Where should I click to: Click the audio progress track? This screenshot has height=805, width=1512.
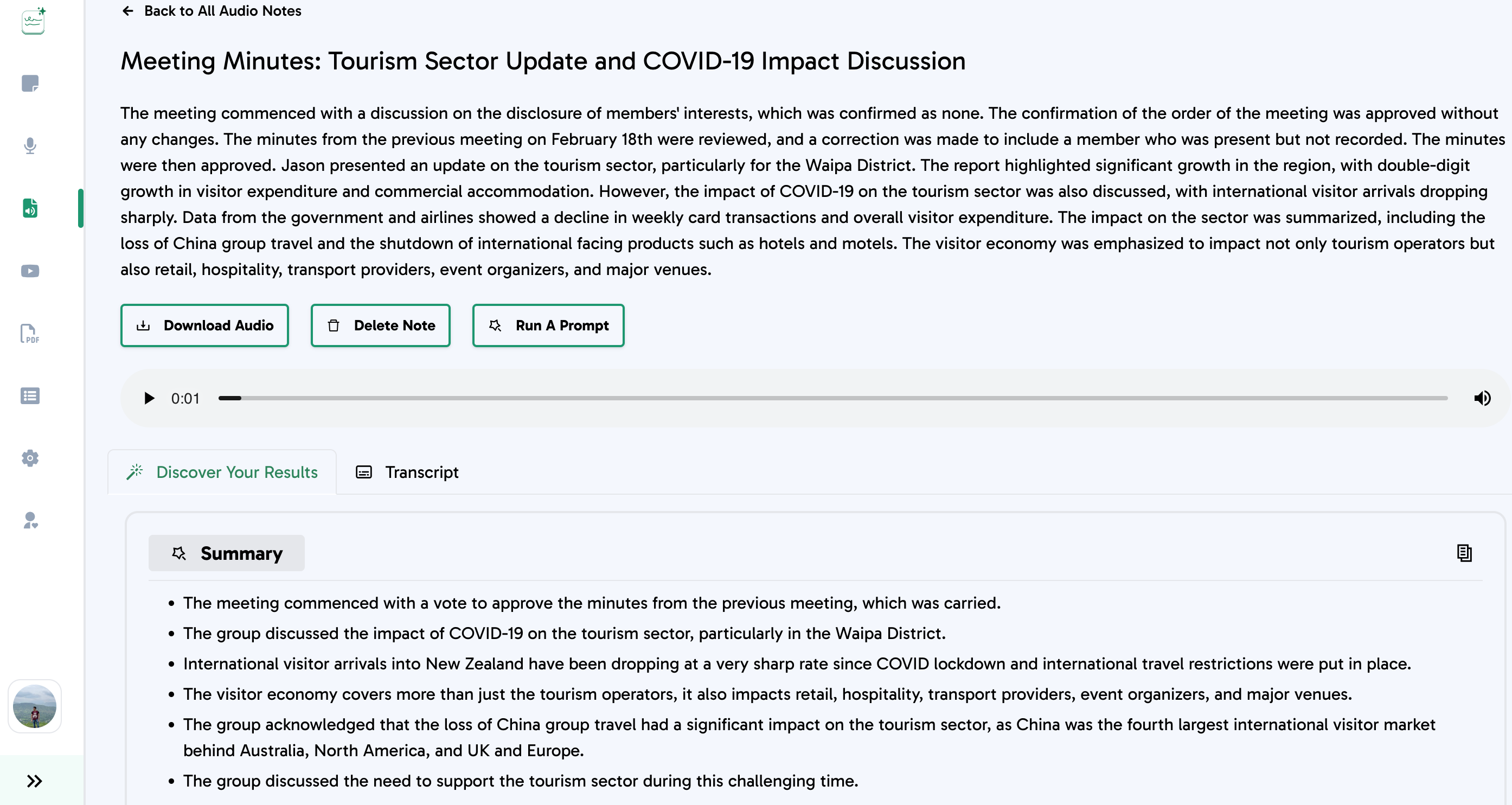pos(833,398)
